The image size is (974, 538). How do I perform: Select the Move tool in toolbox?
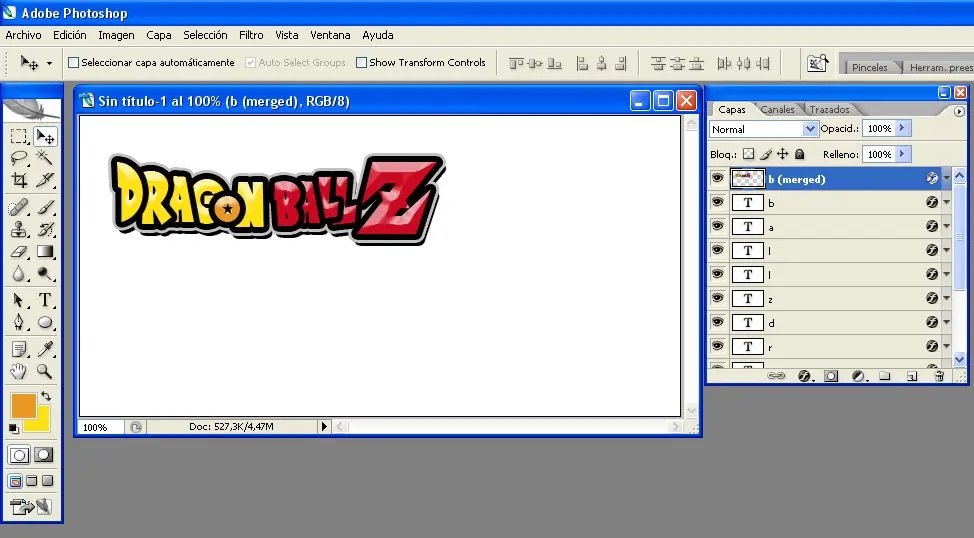[45, 135]
